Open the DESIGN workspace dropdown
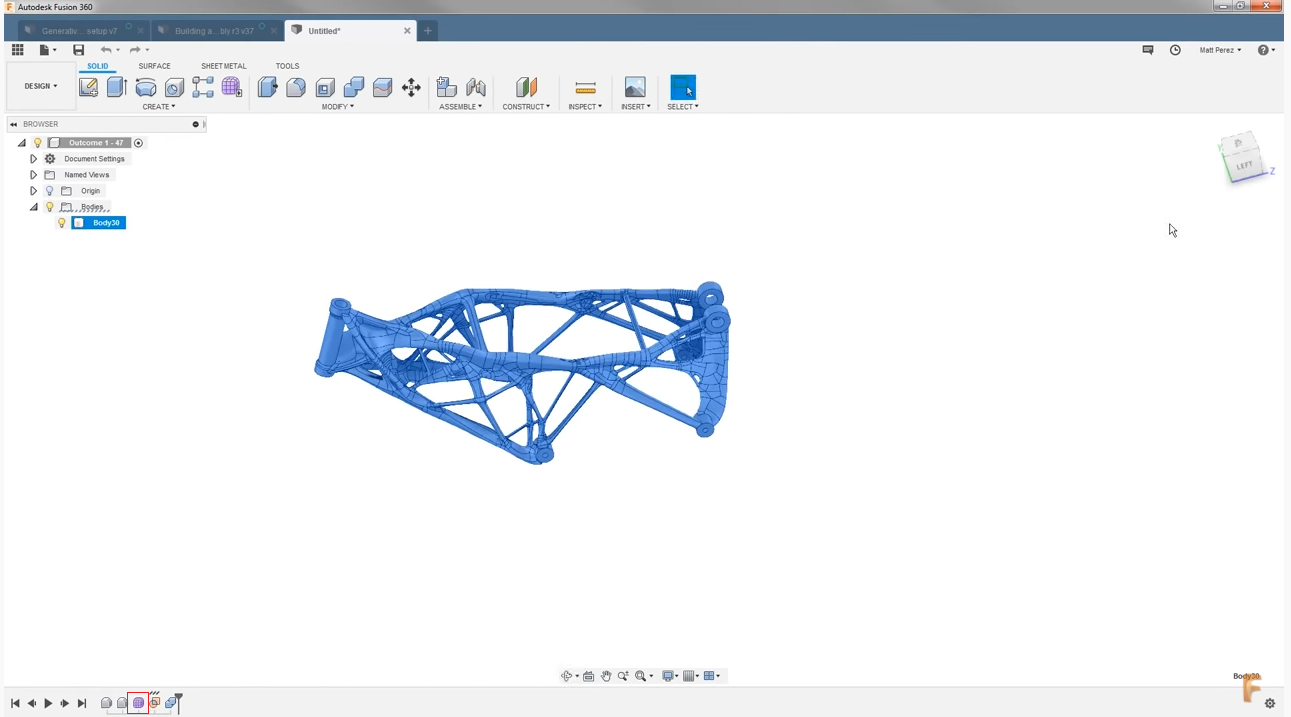The height and width of the screenshot is (717, 1291). [x=41, y=86]
